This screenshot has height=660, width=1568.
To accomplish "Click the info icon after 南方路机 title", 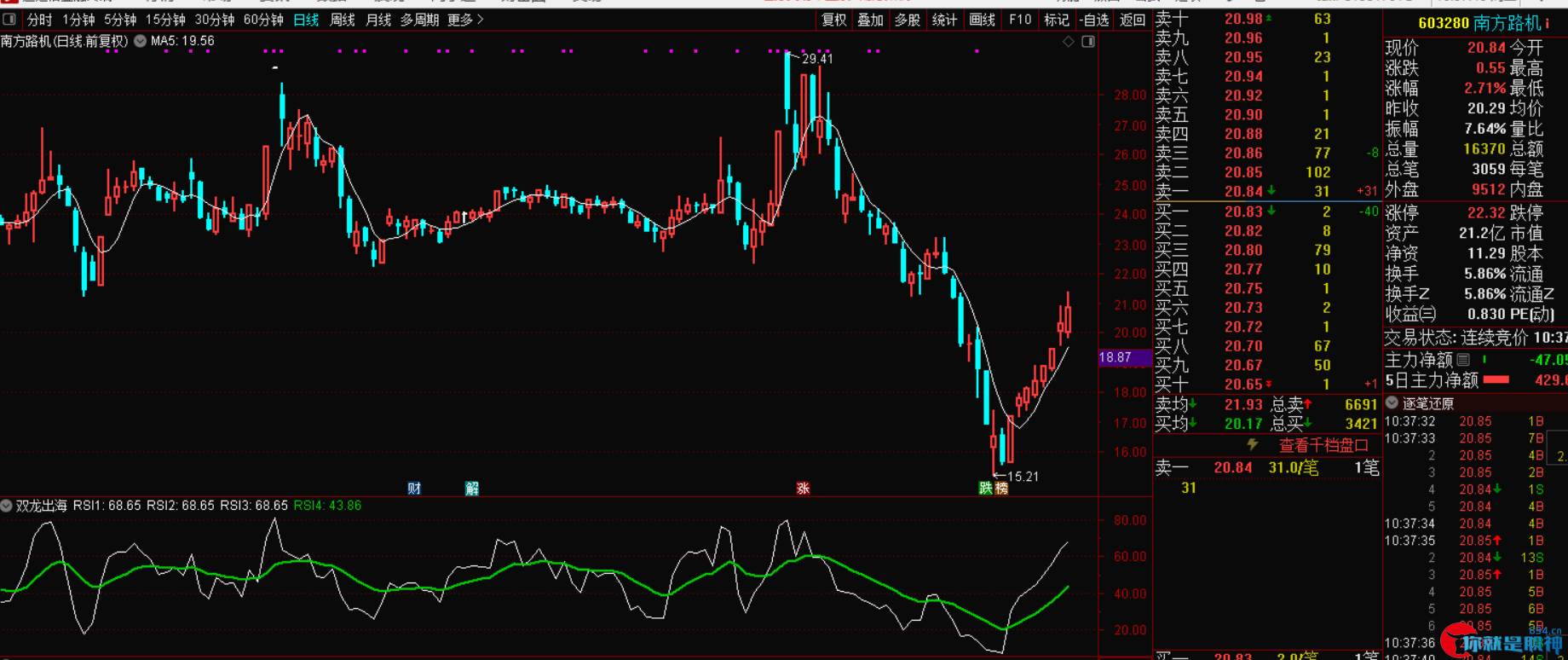I will tap(1547, 24).
